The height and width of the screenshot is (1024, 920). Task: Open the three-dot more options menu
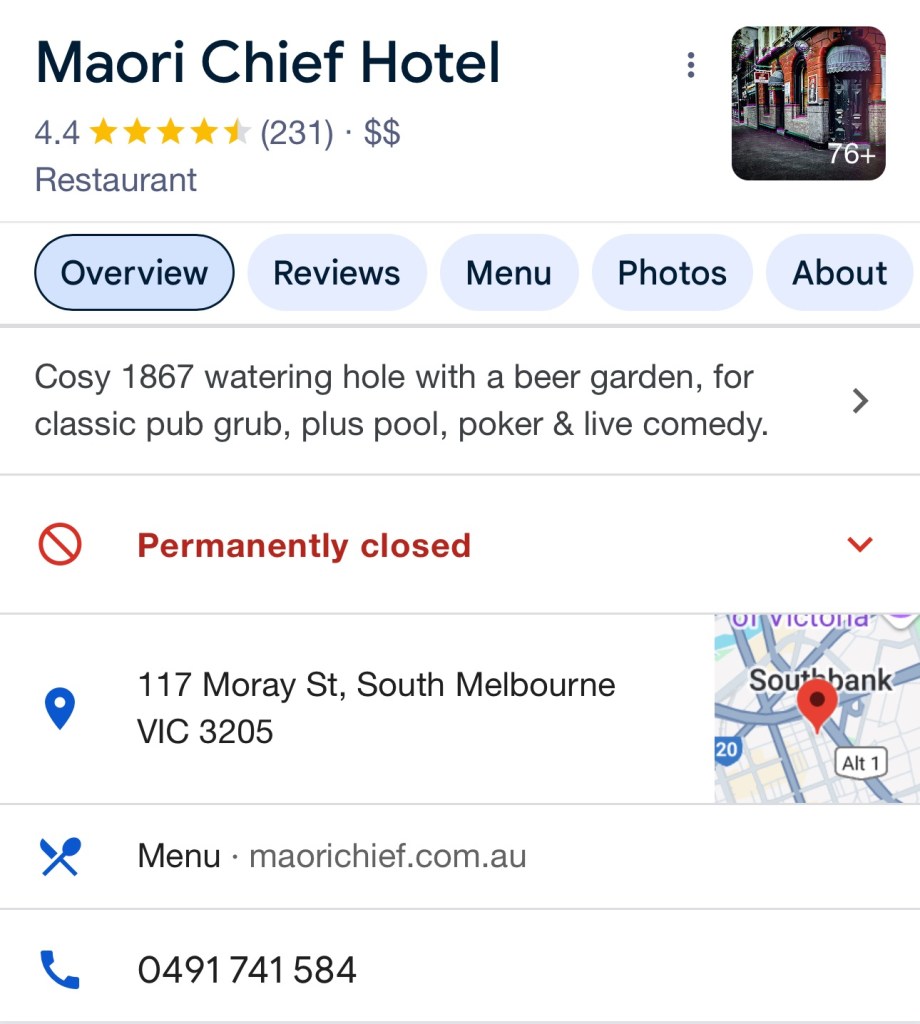[690, 66]
